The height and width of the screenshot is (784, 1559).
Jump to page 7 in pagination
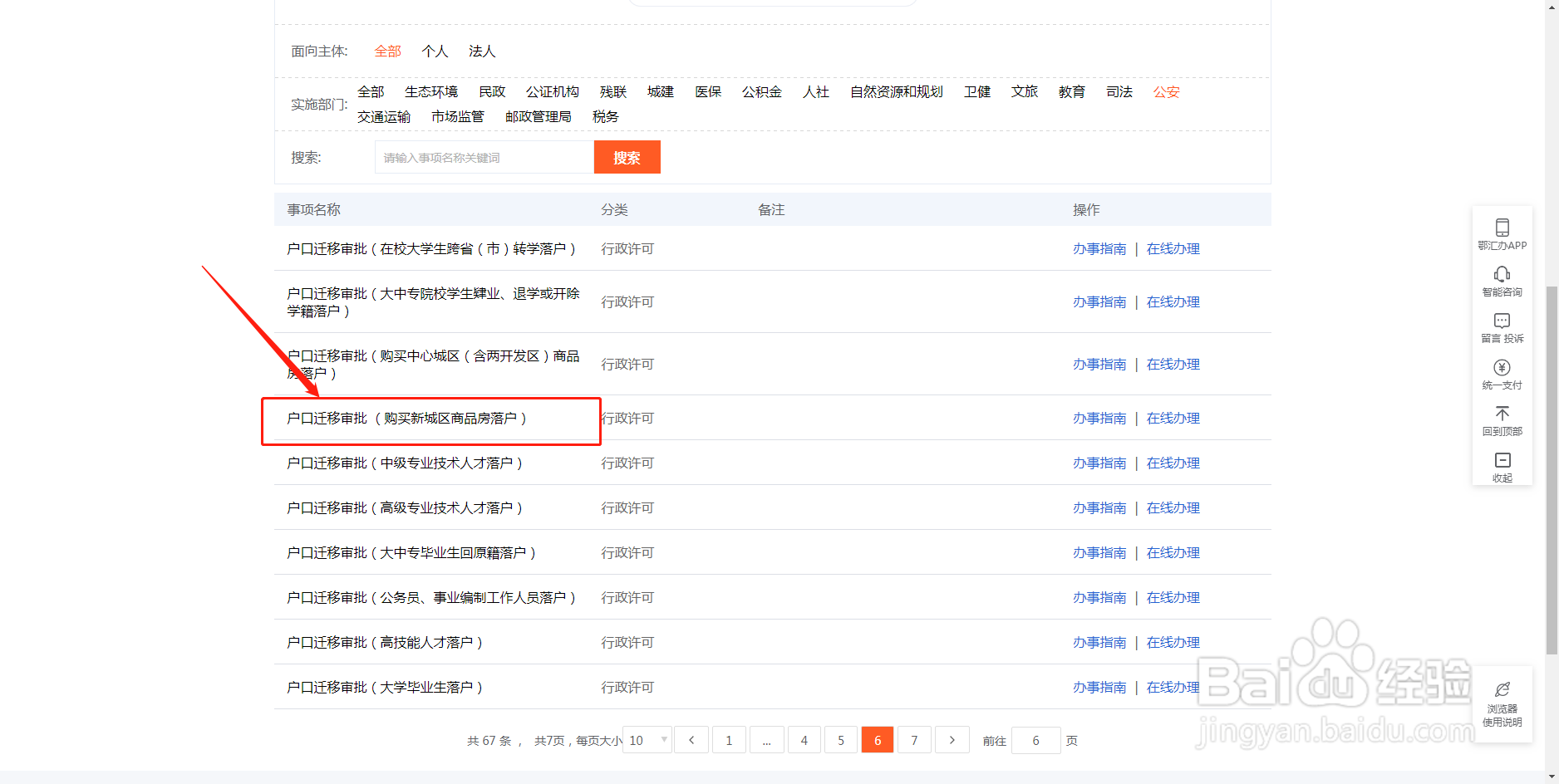click(914, 739)
